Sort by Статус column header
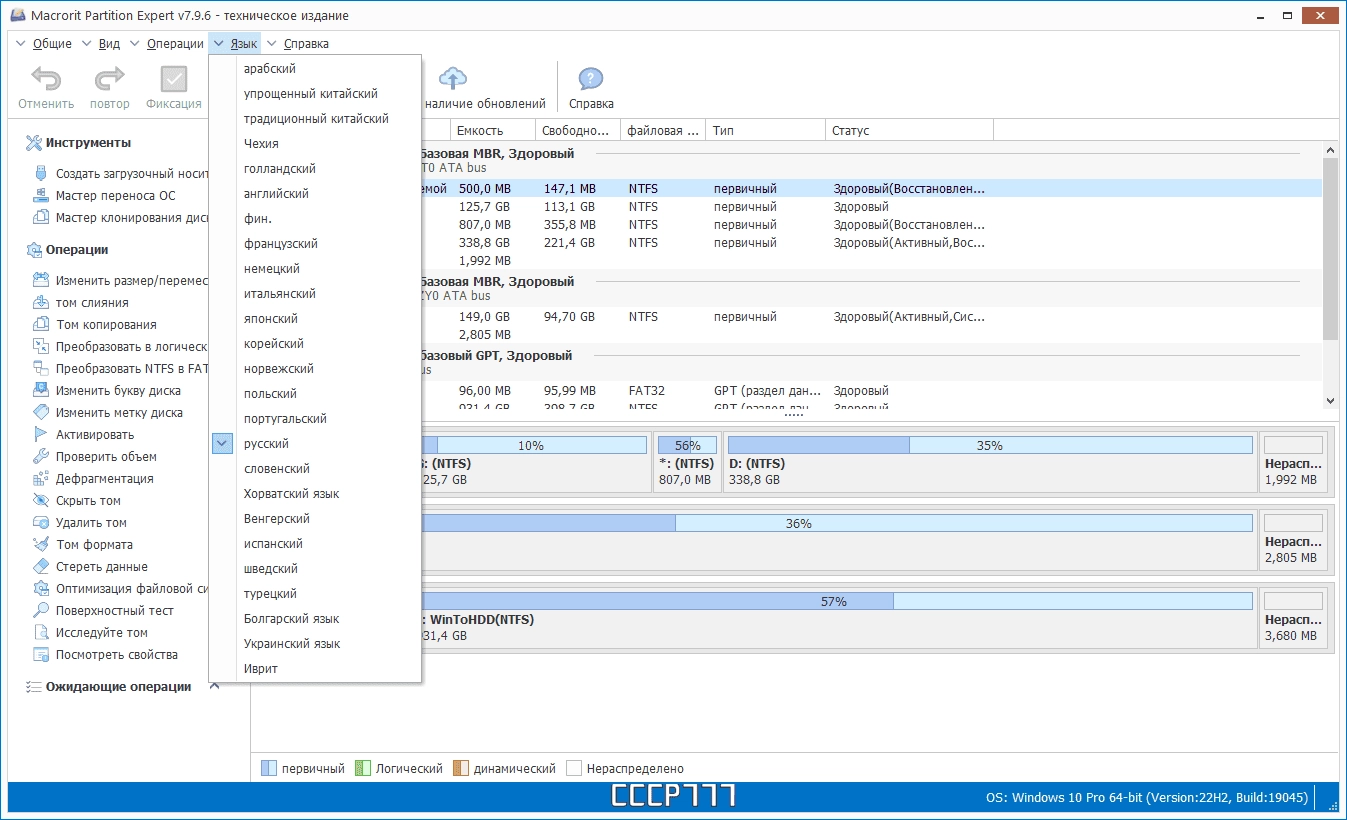 point(909,130)
